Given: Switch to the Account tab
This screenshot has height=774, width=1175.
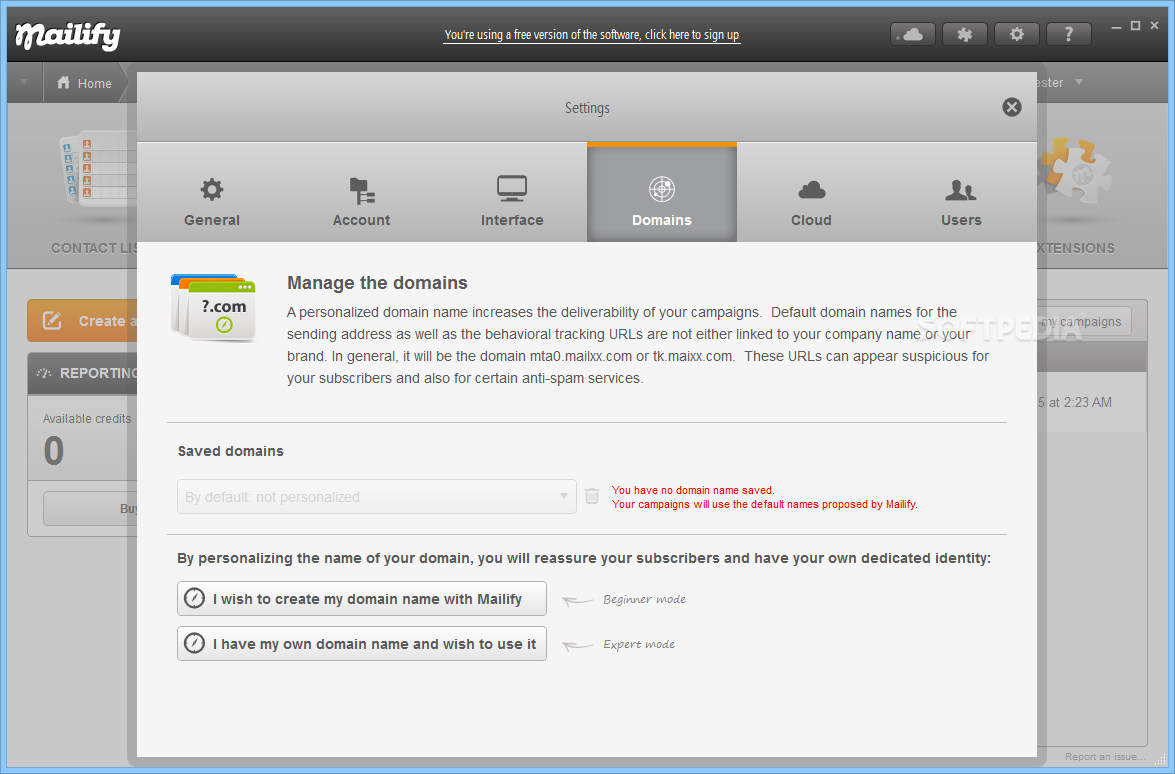Looking at the screenshot, I should click(x=362, y=193).
